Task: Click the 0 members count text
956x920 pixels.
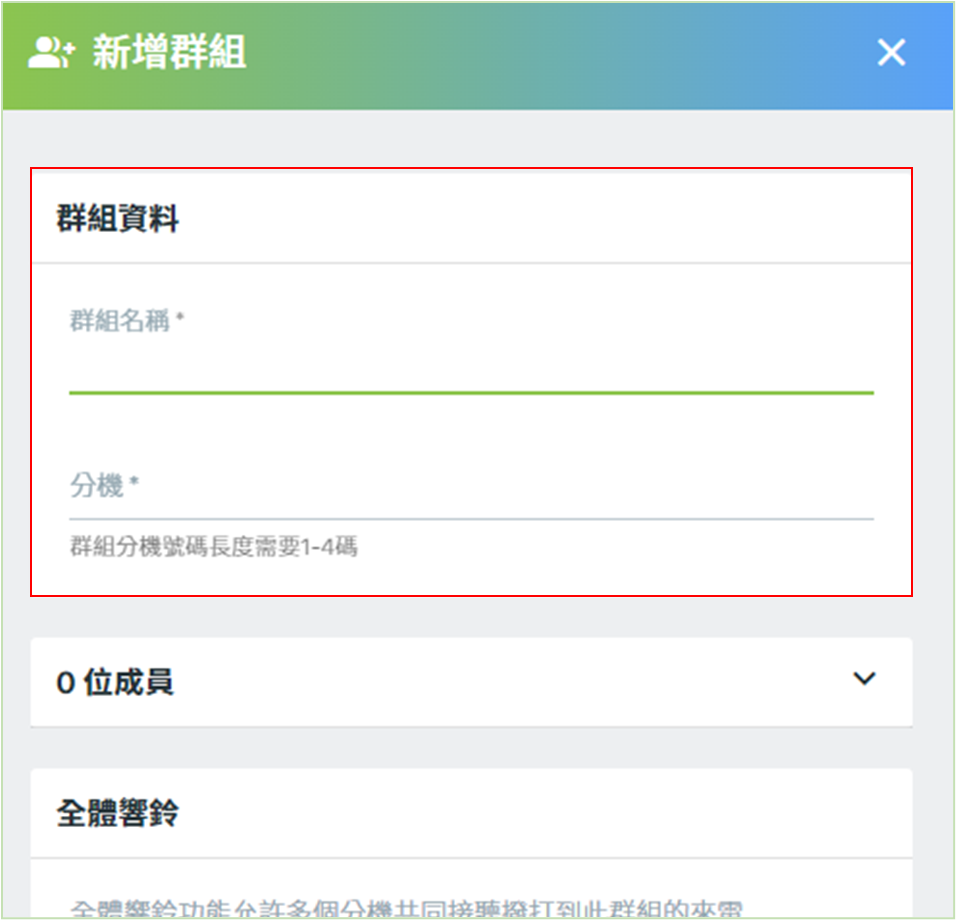Action: pos(115,682)
